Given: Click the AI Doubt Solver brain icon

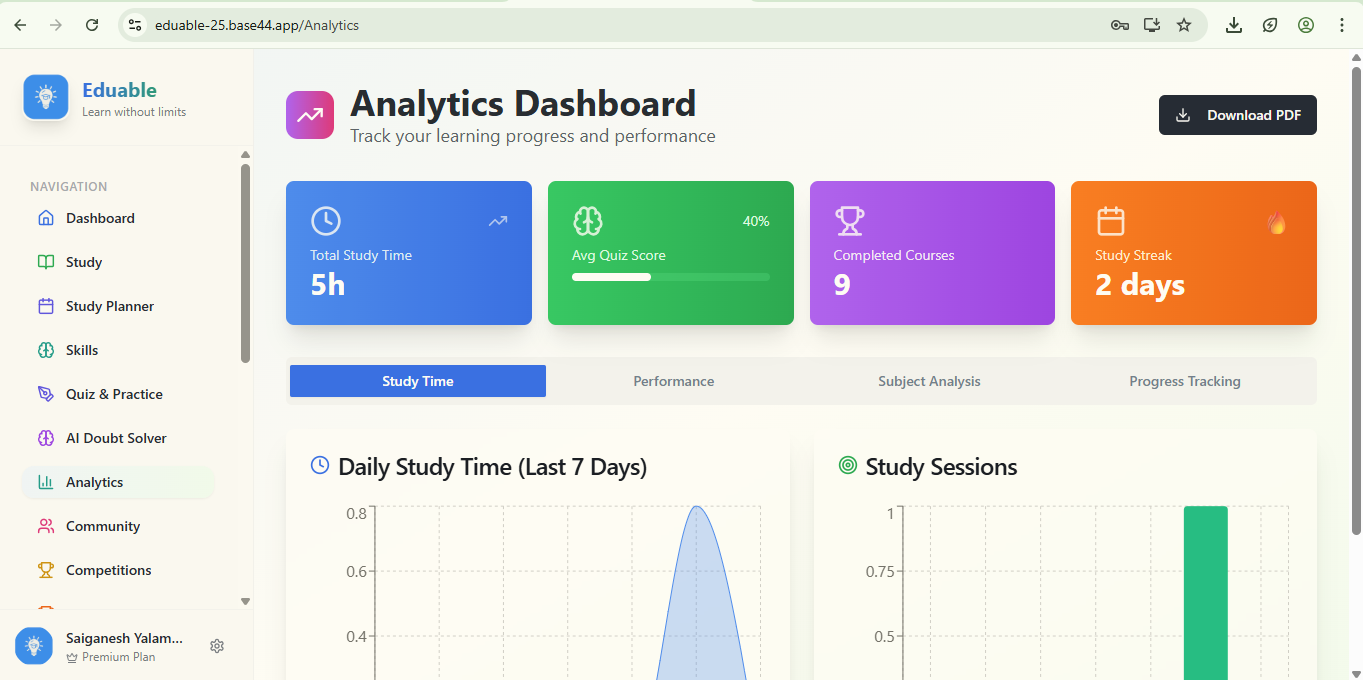Looking at the screenshot, I should (x=46, y=438).
